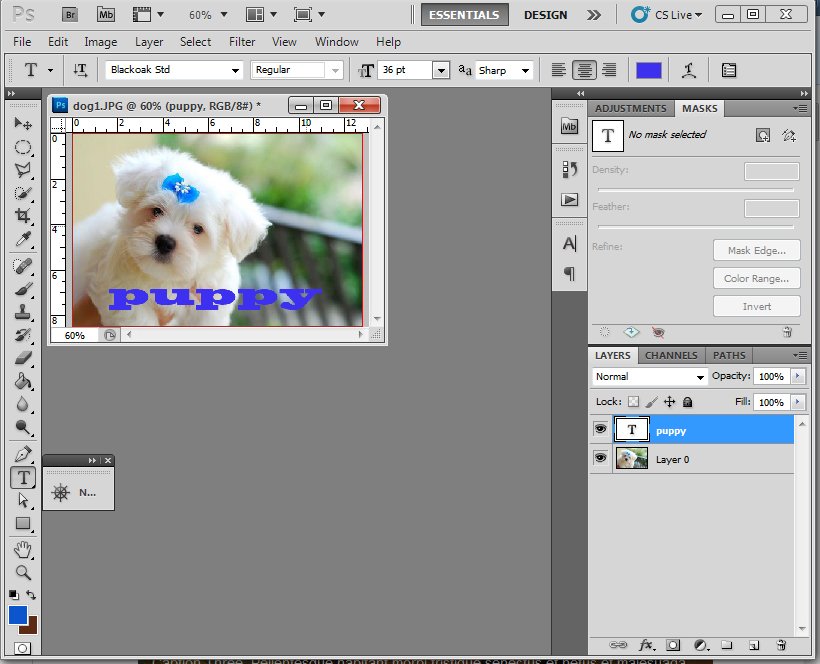Viewport: 820px width, 664px height.
Task: Select the Blur tool
Action: (22, 404)
